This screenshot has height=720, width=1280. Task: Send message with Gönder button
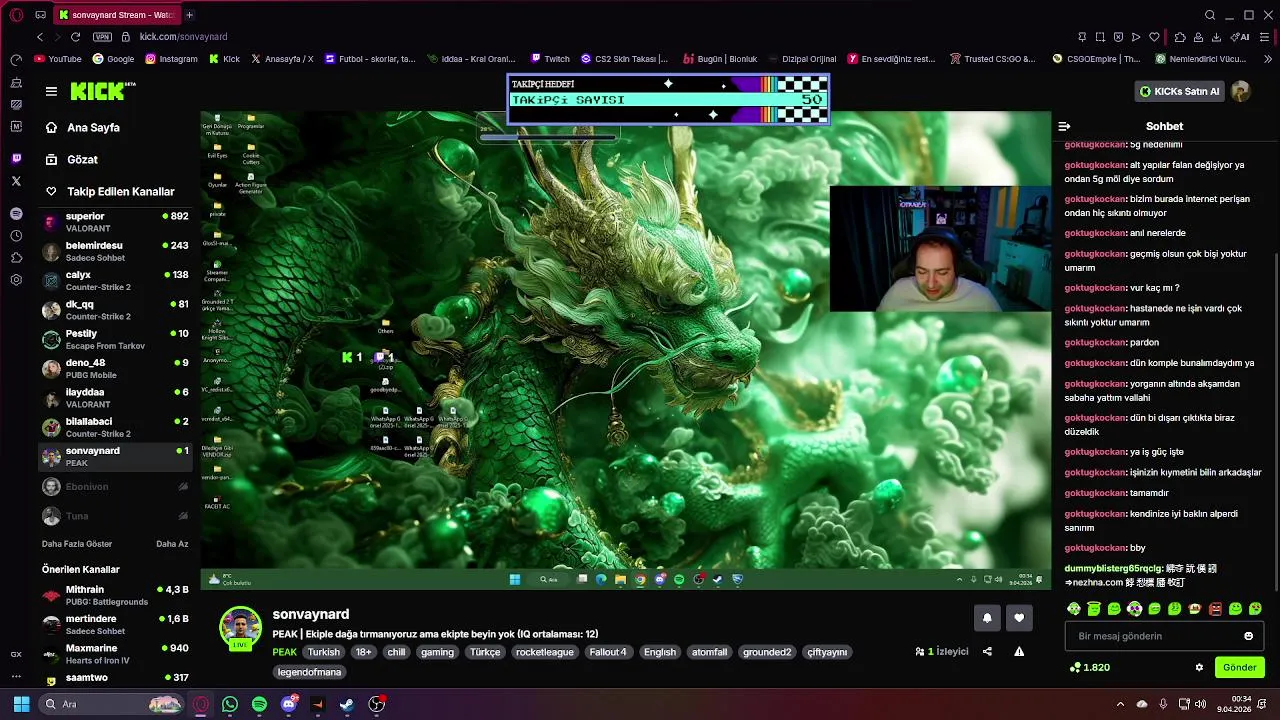[1239, 667]
